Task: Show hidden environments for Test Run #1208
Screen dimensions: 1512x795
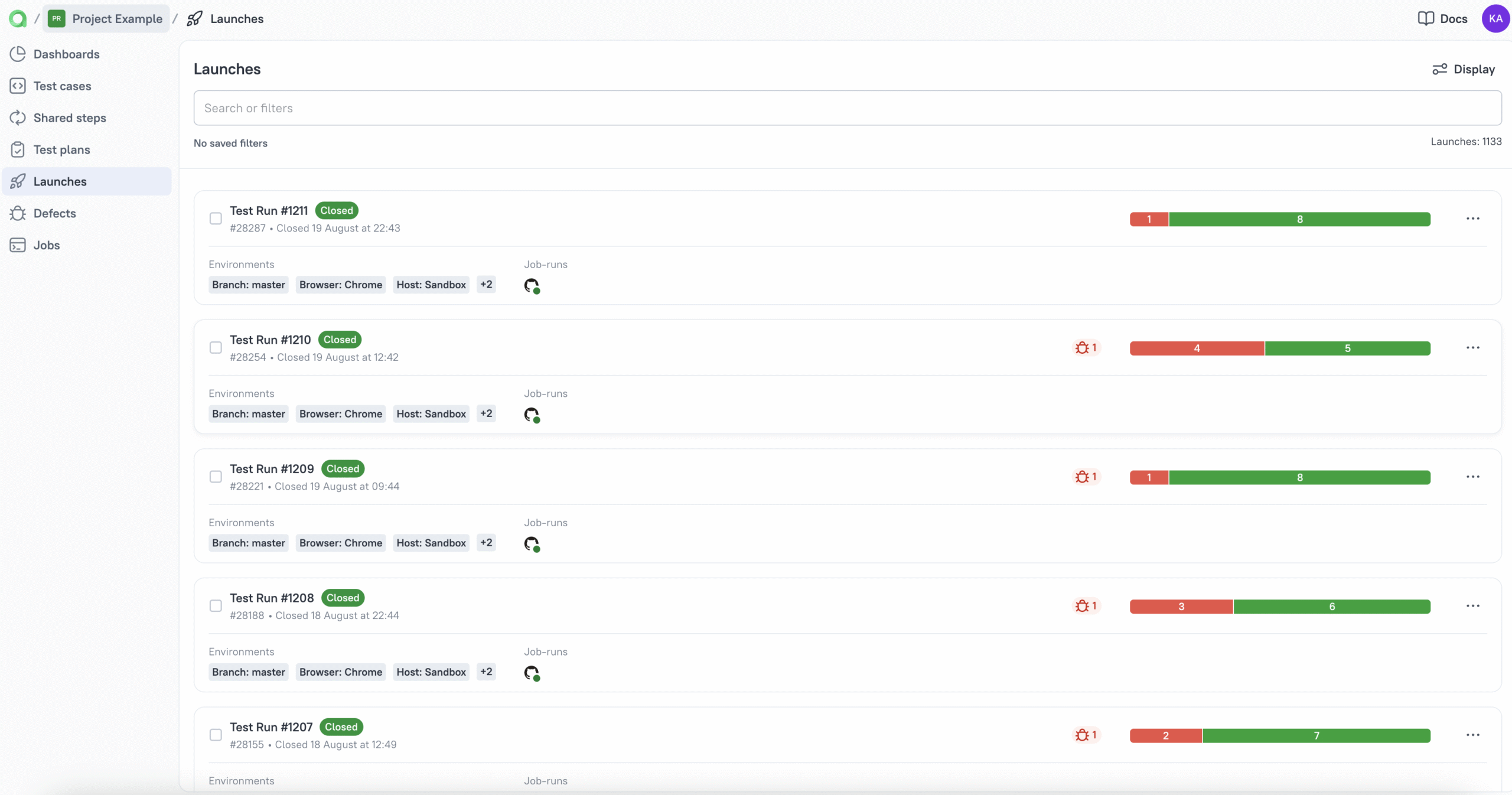Action: coord(487,672)
